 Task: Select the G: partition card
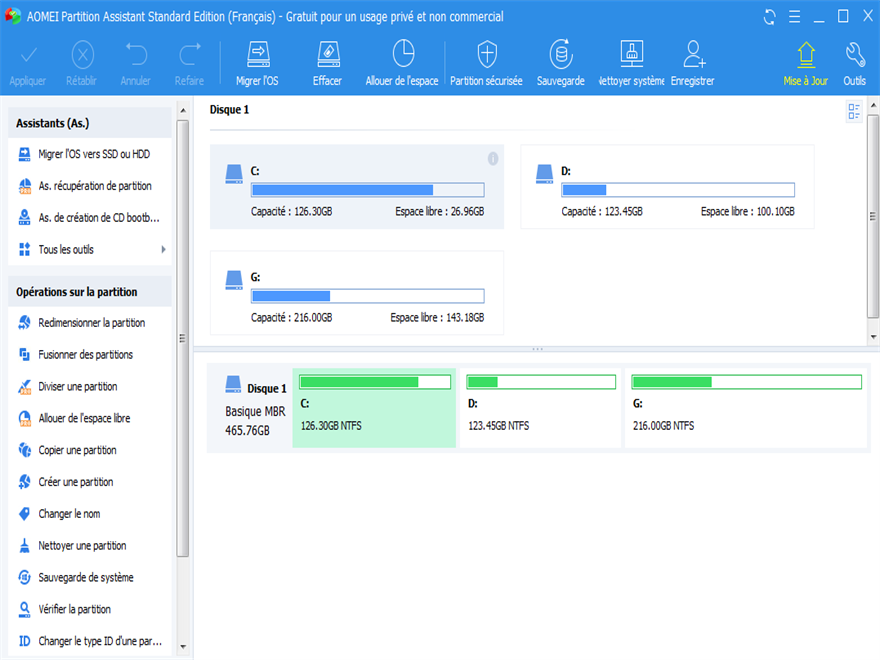point(357,293)
